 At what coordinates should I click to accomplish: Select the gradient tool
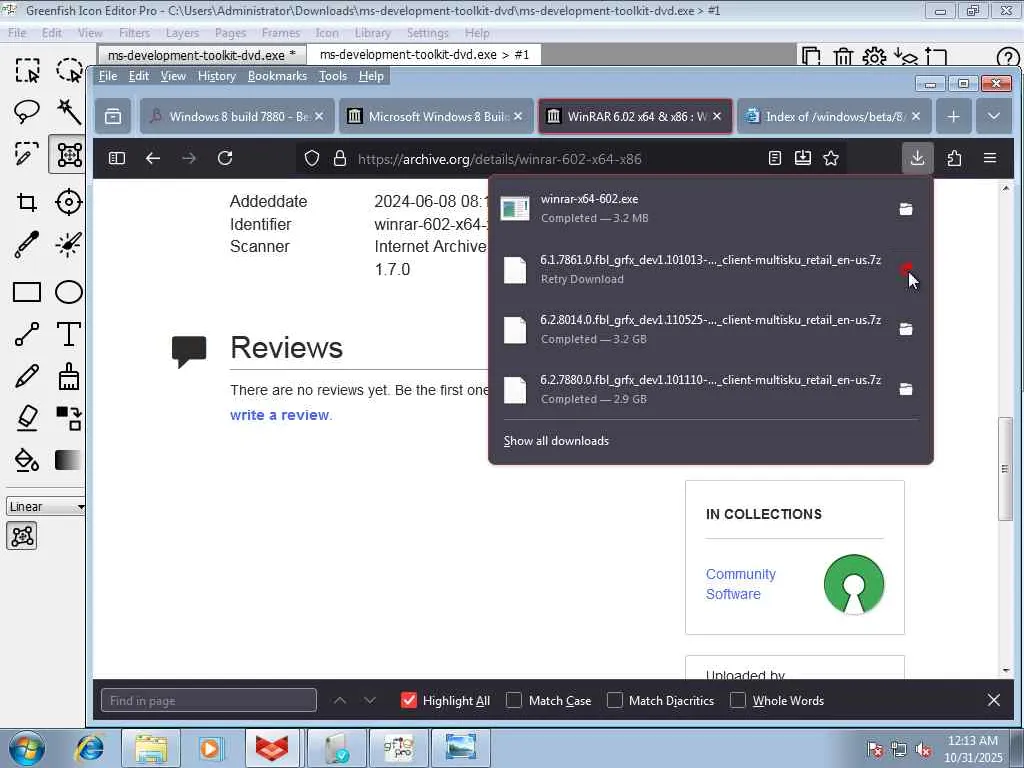(x=69, y=460)
